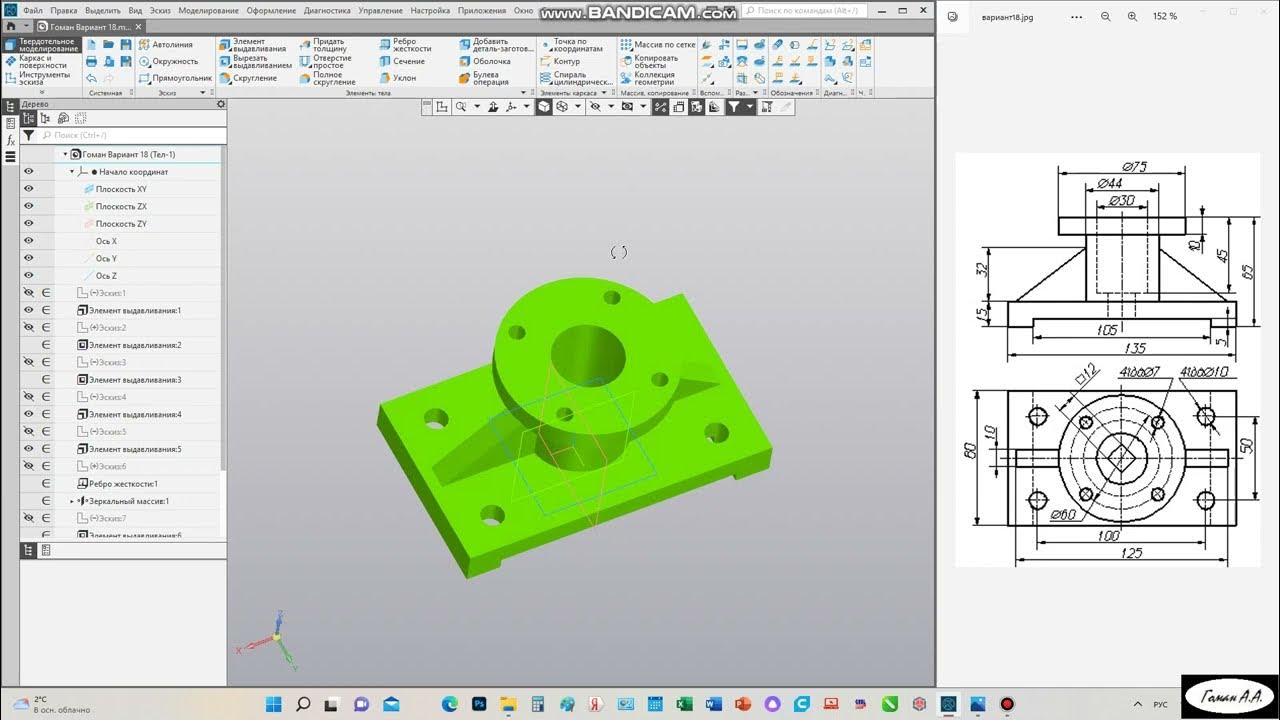Hide Плоскость ZX using its eye

(x=28, y=206)
